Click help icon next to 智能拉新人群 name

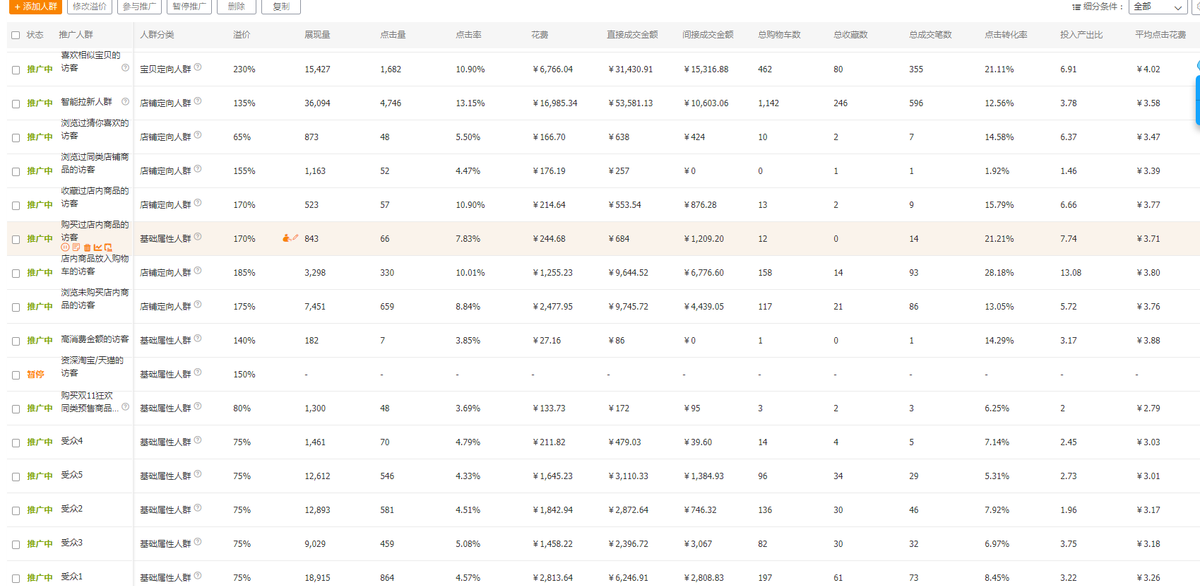123,101
